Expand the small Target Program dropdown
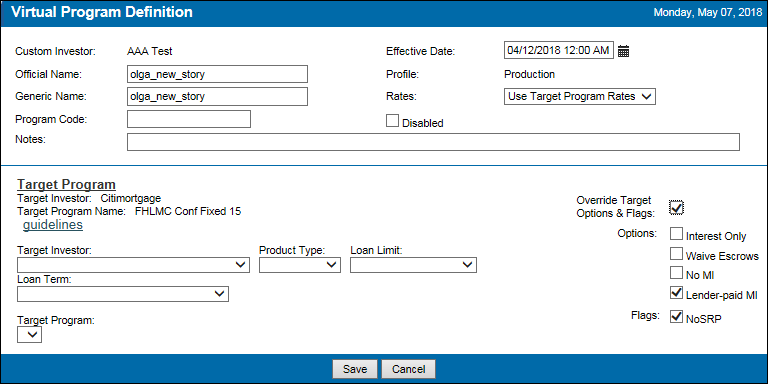Viewport: 768px width, 384px height. [x=29, y=335]
